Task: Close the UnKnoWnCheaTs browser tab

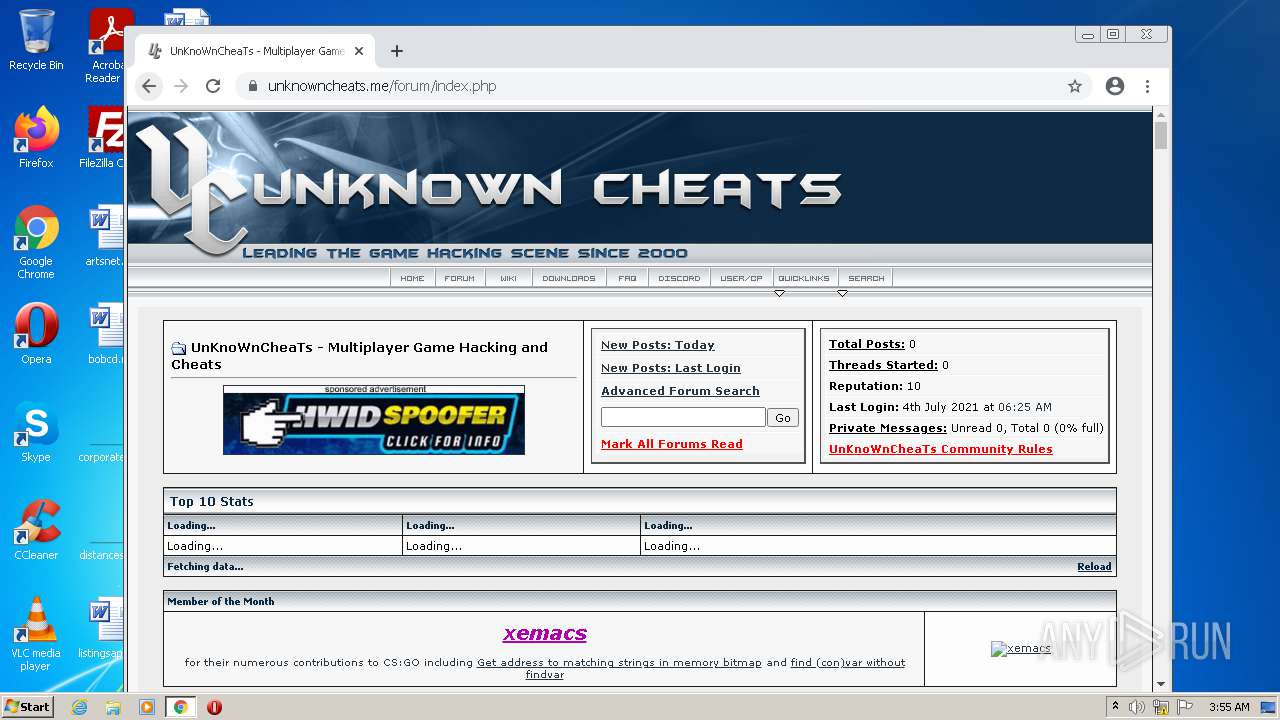Action: (x=359, y=51)
